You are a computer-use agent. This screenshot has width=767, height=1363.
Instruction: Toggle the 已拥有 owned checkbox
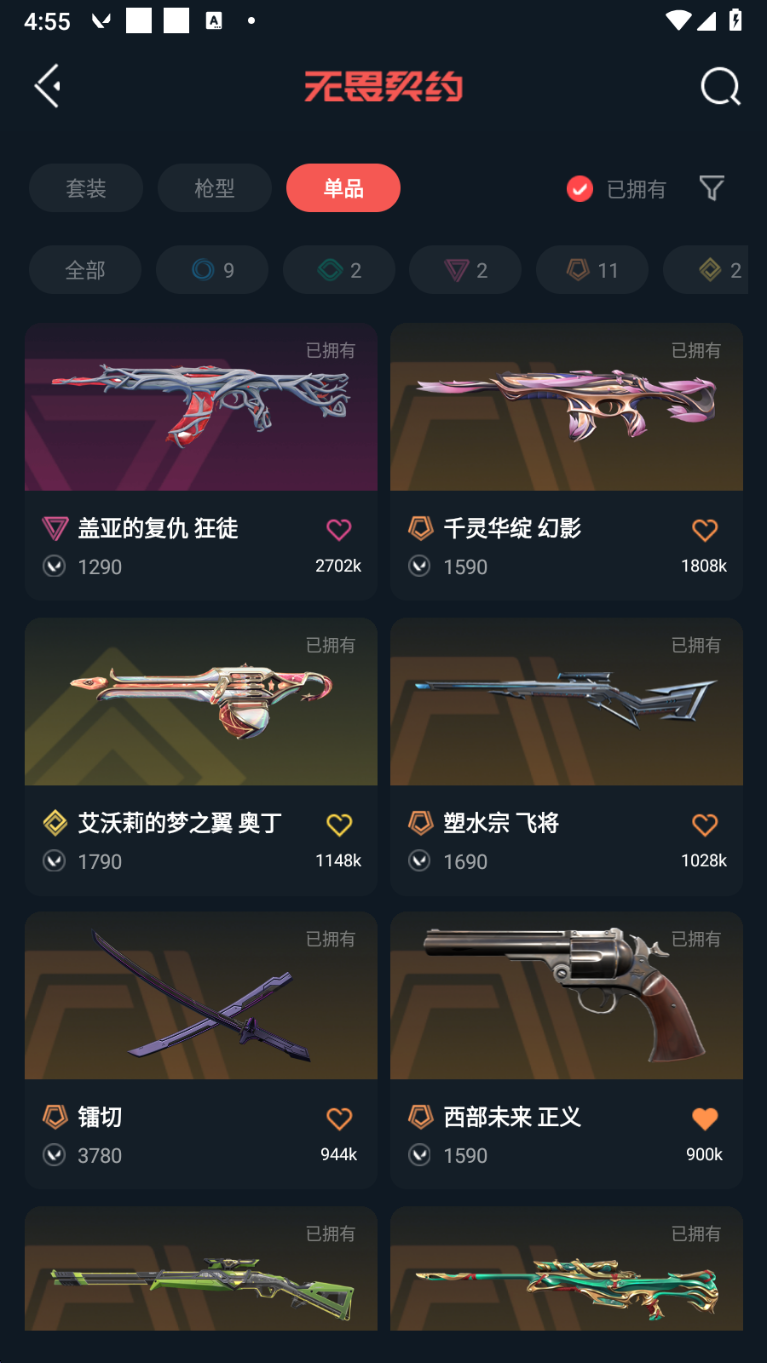580,189
